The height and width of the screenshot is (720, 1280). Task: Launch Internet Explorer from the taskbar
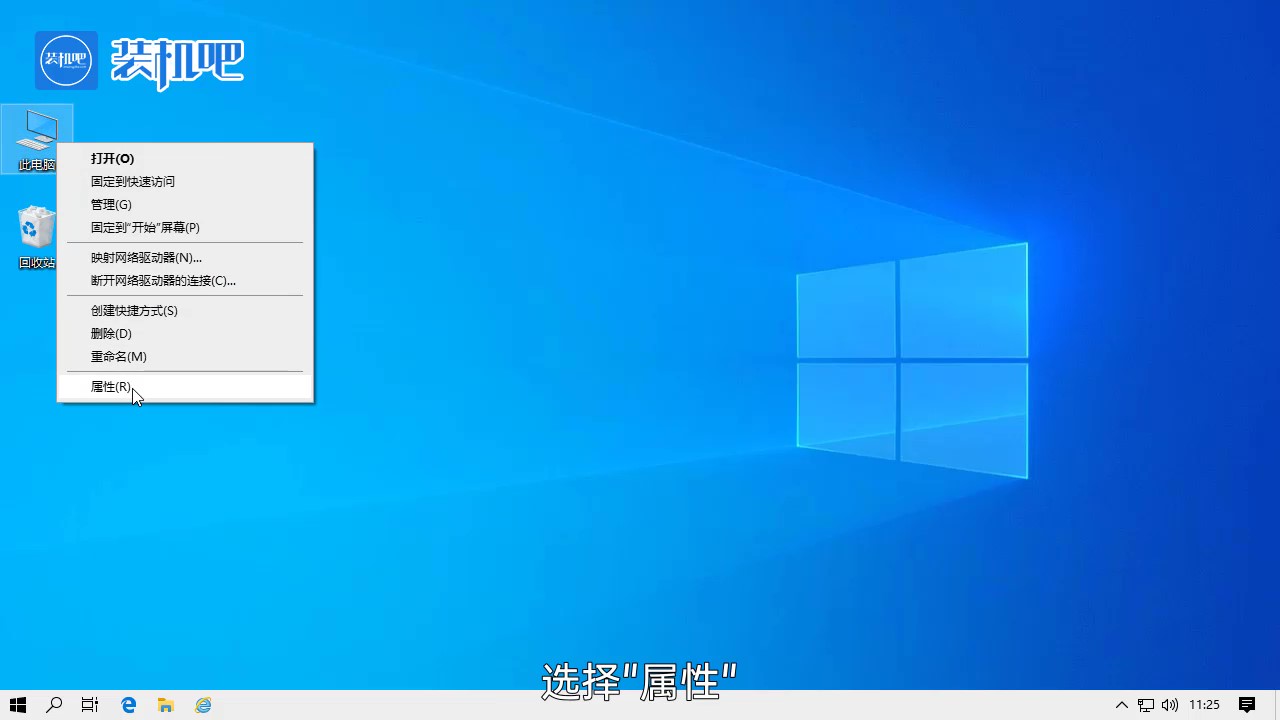point(202,705)
